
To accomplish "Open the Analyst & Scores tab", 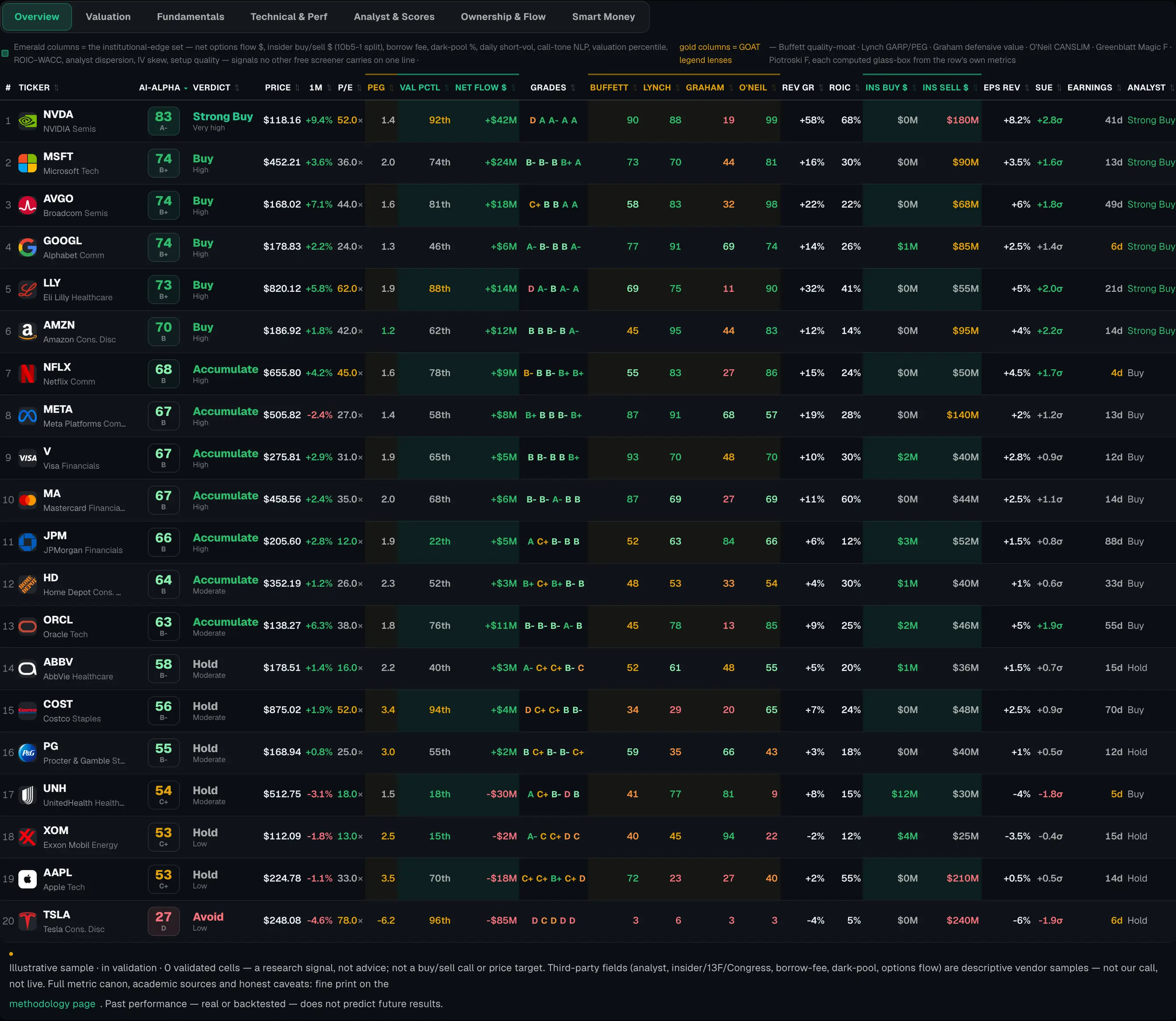I will (x=394, y=17).
